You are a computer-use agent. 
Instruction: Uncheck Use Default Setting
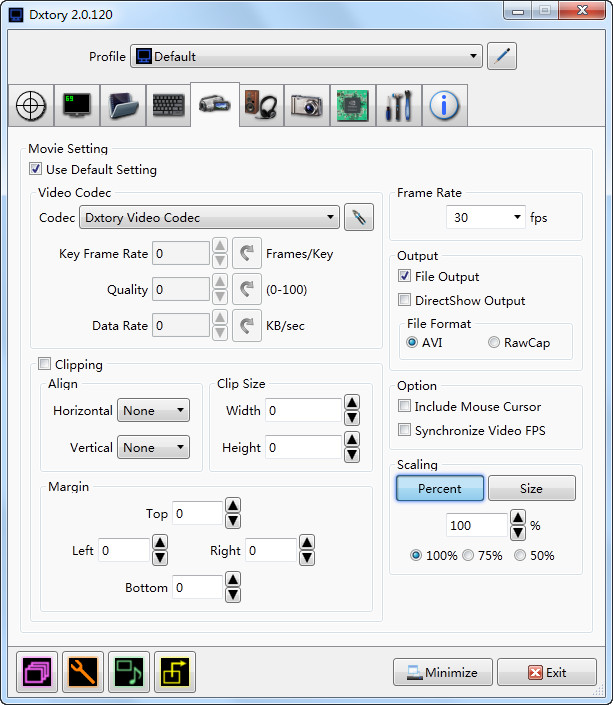click(x=36, y=170)
